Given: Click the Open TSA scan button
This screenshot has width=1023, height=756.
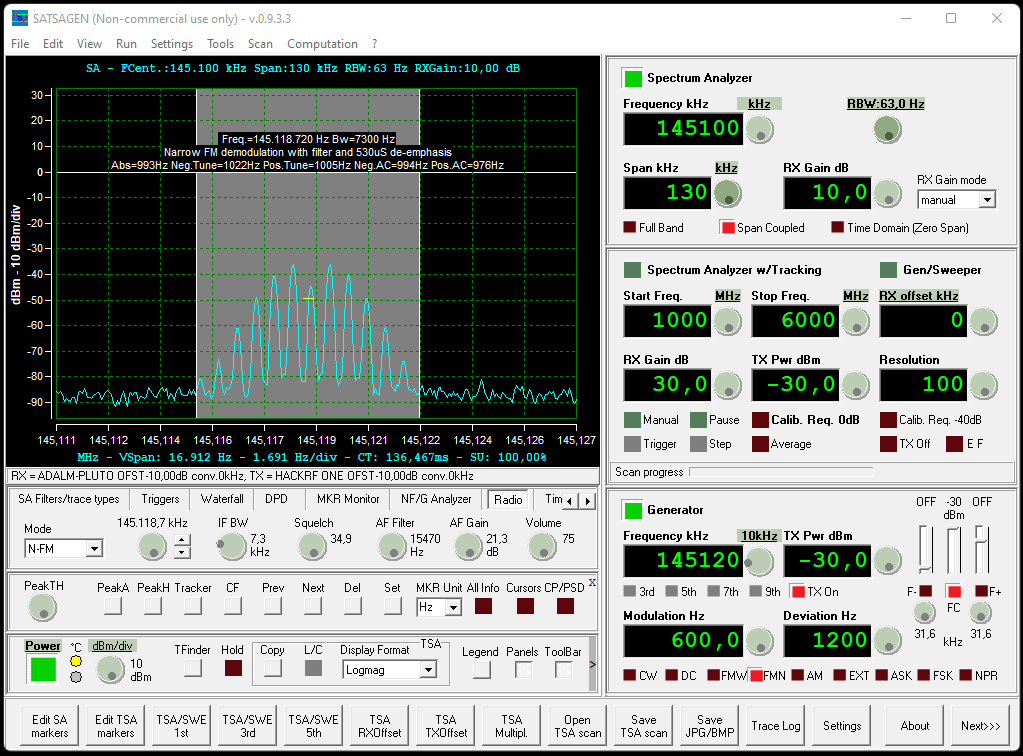Looking at the screenshot, I should pos(577,726).
